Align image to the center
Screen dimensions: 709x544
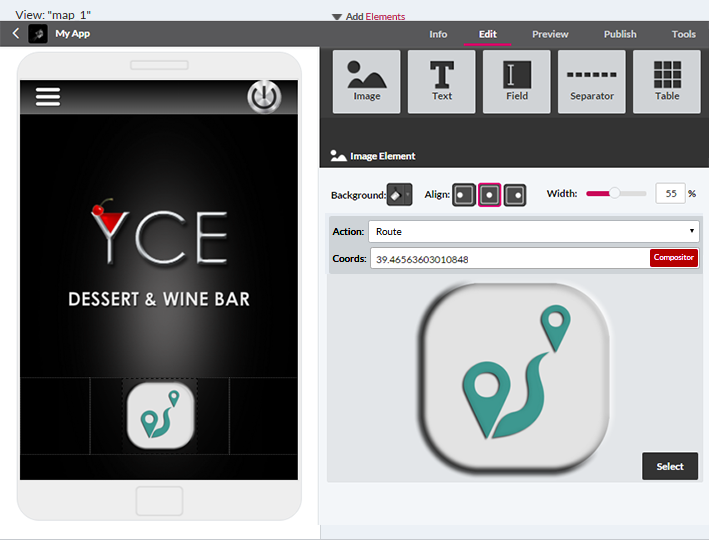click(489, 195)
